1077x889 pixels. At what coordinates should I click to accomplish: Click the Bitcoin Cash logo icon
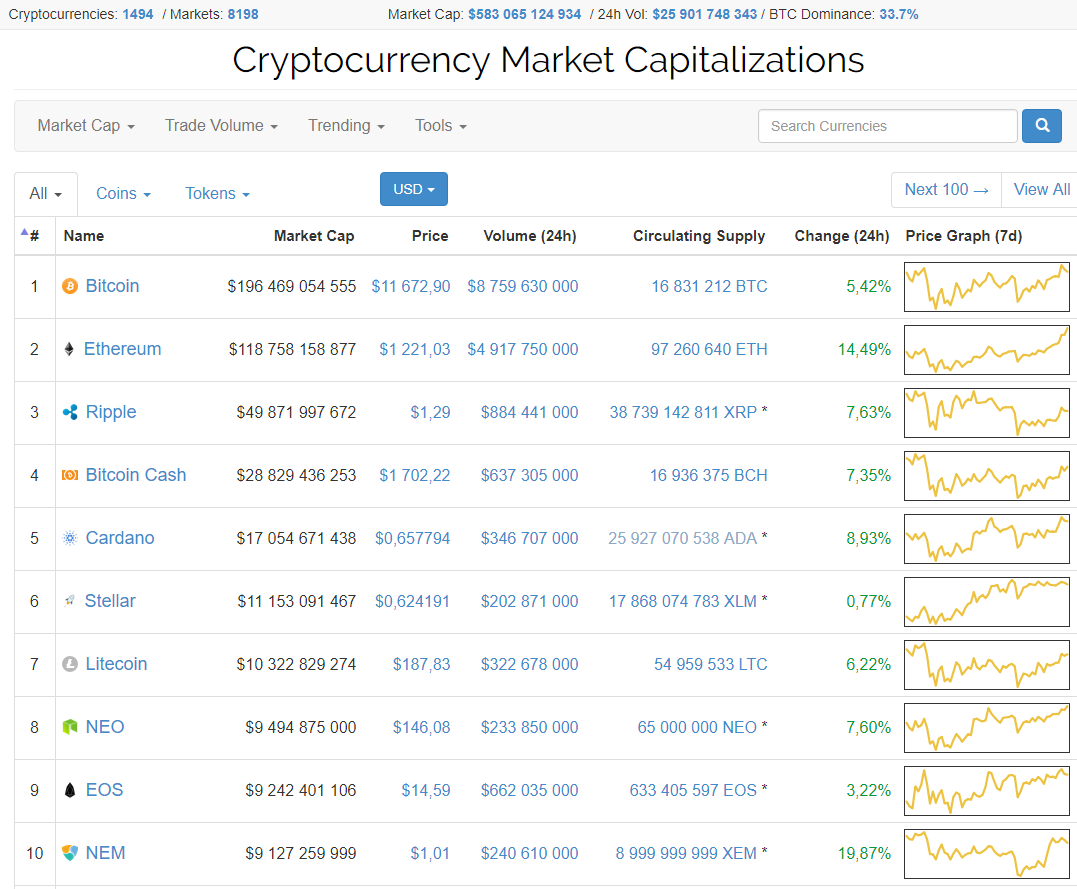(70, 476)
